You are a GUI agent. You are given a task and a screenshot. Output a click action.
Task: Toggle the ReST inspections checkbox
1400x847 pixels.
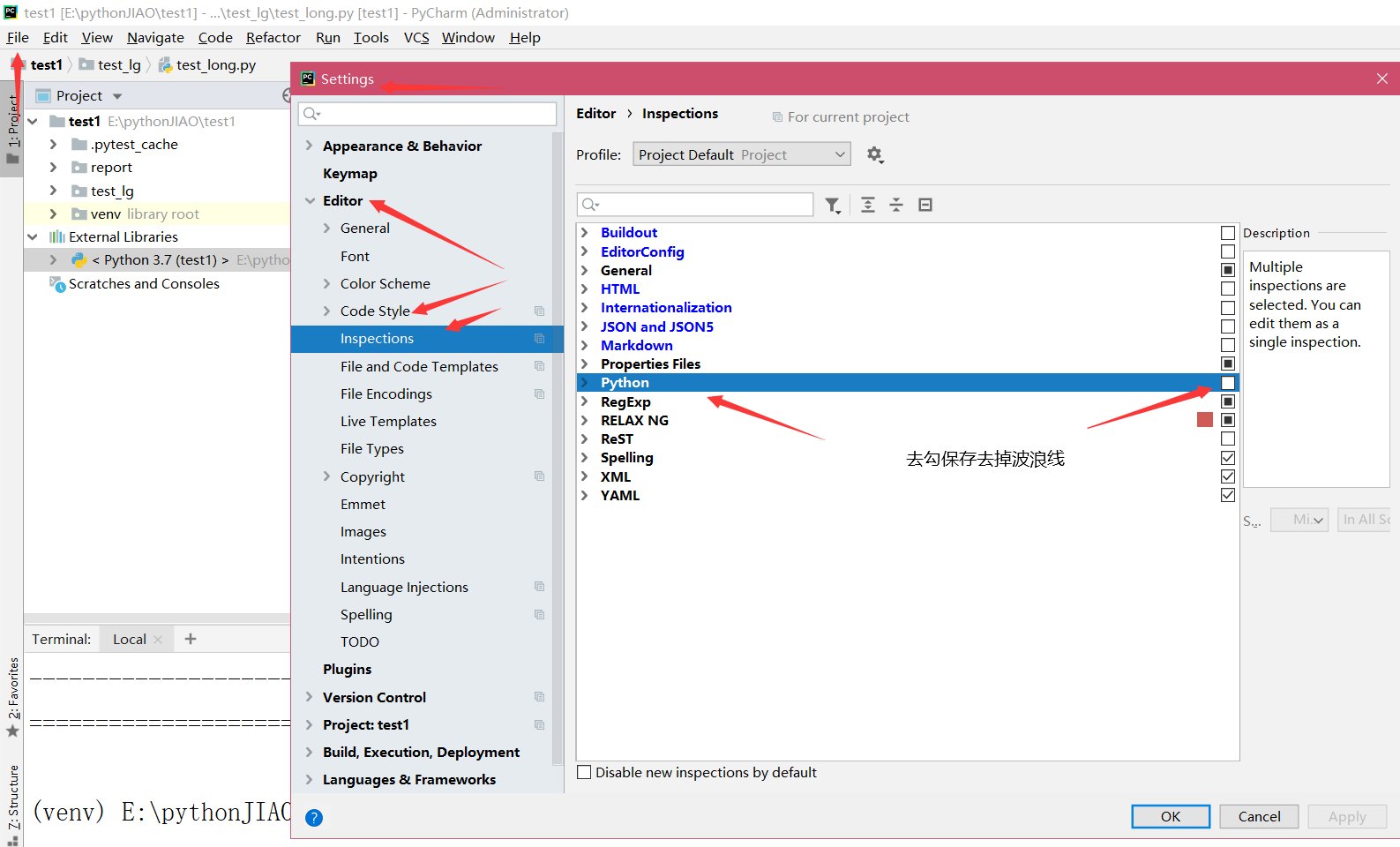pyautogui.click(x=1228, y=438)
